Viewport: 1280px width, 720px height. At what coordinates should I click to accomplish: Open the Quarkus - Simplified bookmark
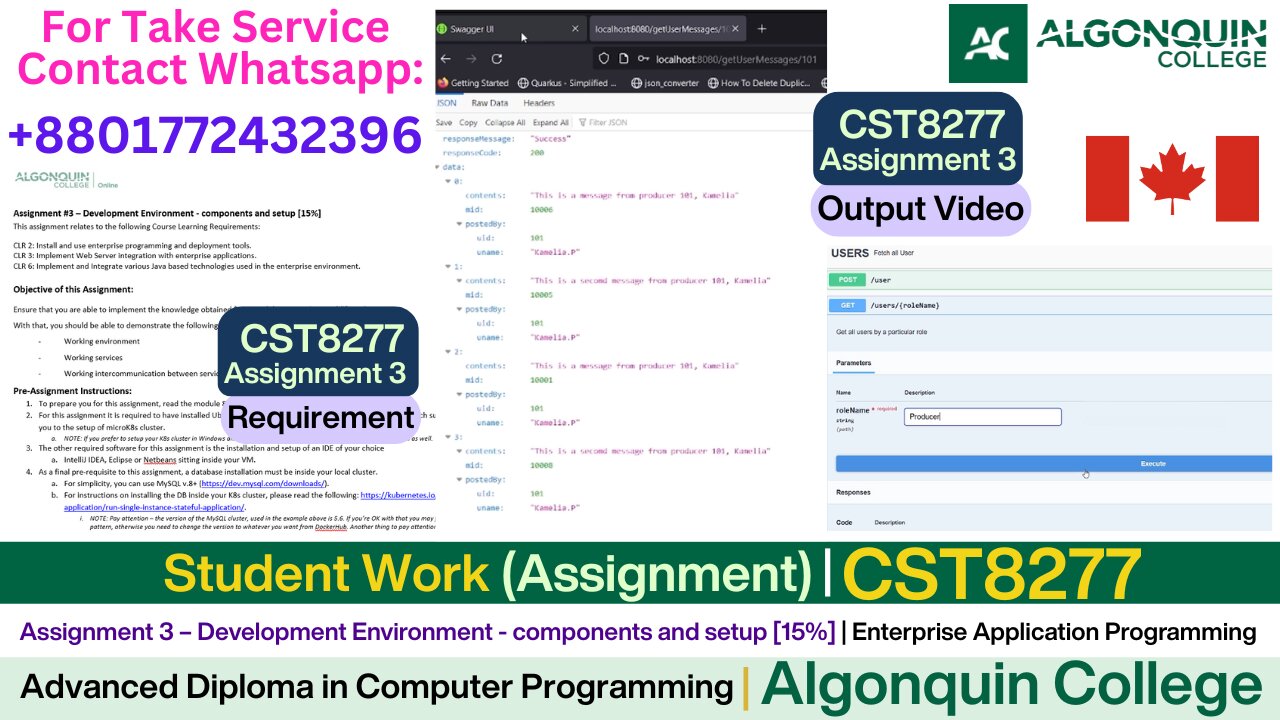(x=567, y=83)
